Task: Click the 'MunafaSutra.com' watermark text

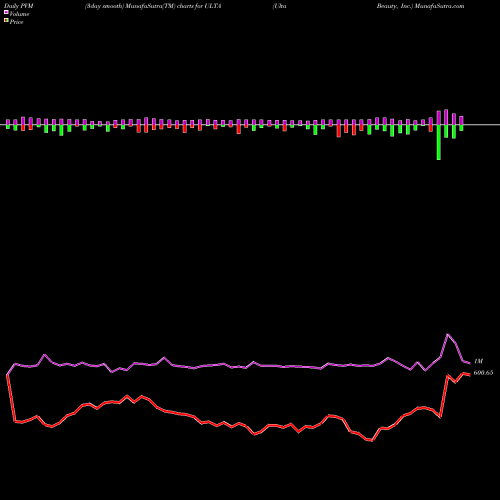Action: tap(438, 6)
